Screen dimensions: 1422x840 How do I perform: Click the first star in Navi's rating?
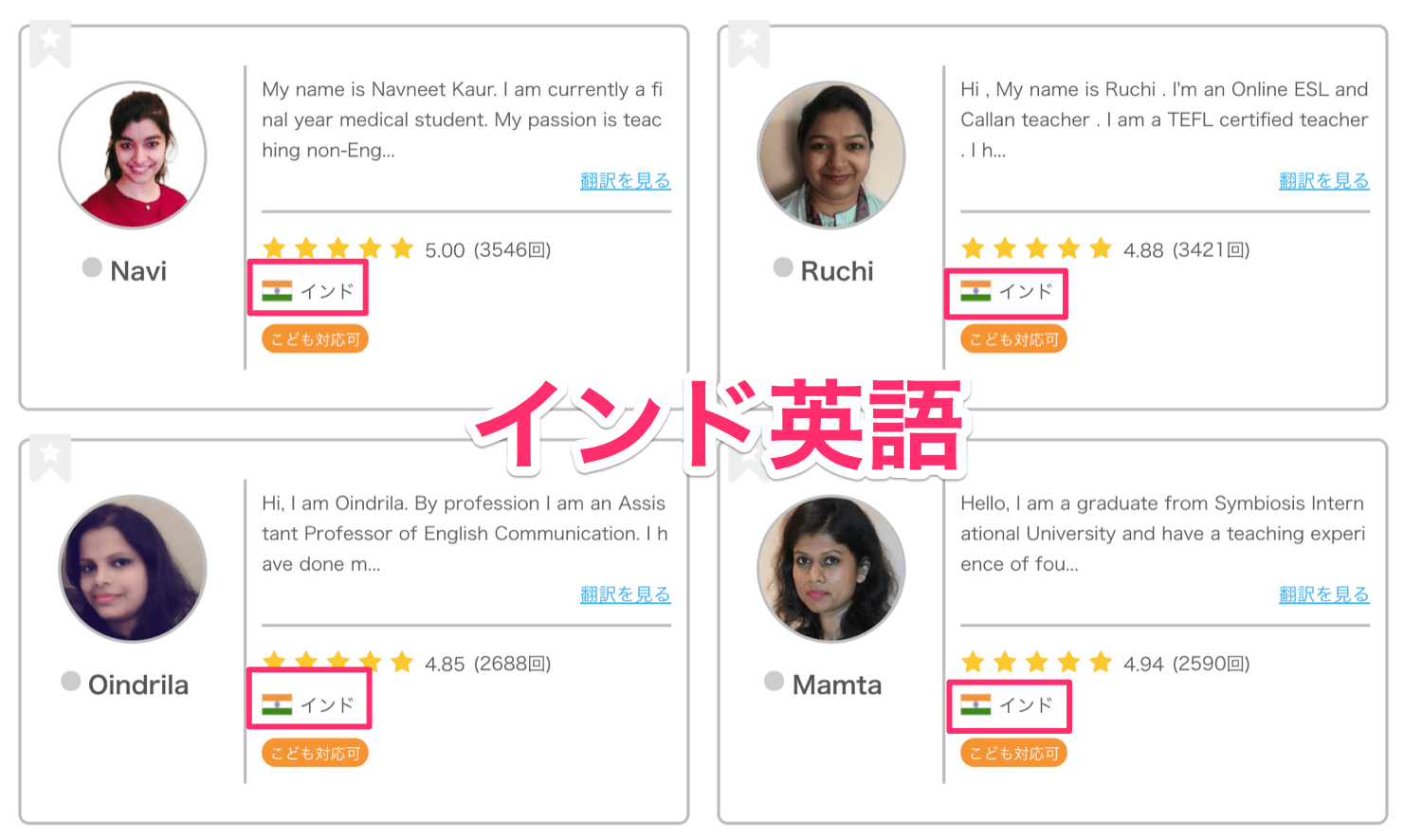[x=275, y=247]
